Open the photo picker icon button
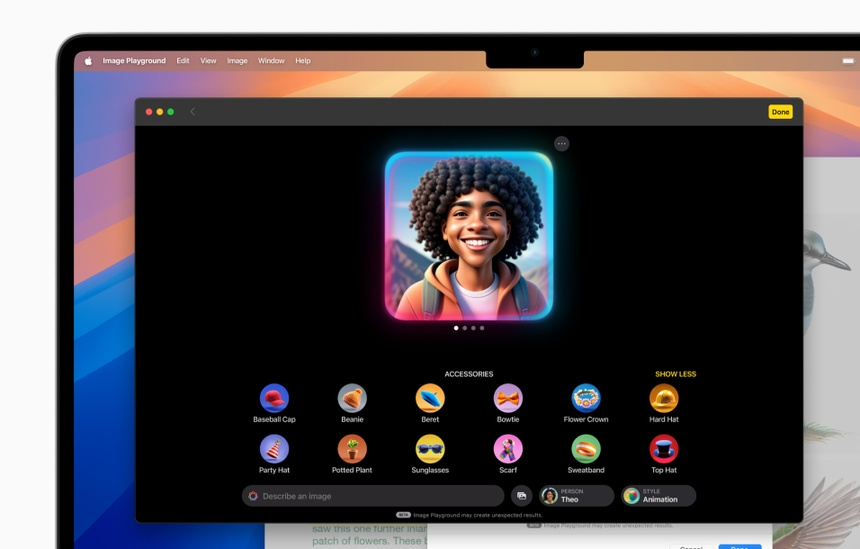Screen dimensions: 860x549 pos(522,496)
